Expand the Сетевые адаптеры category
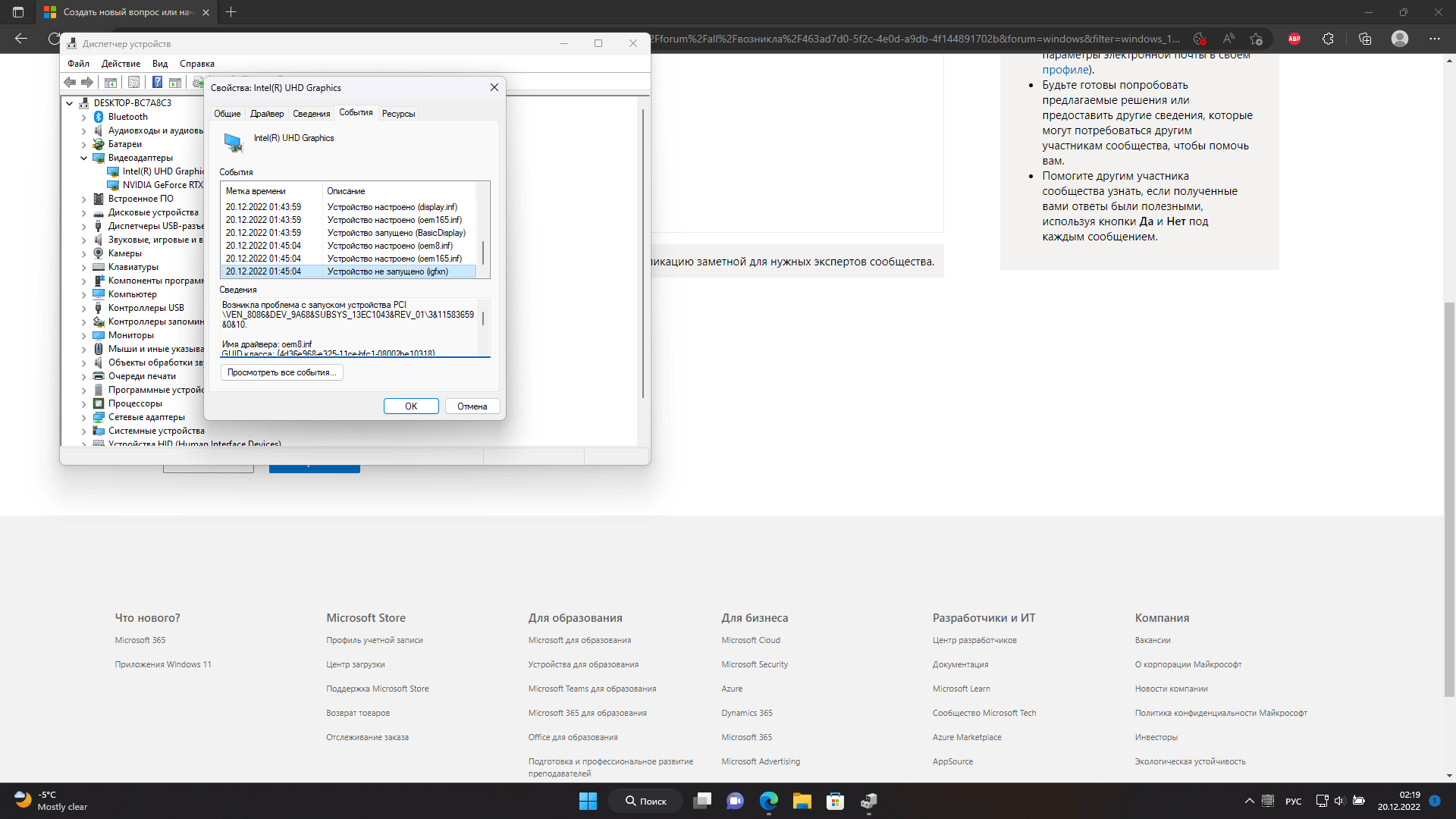1456x819 pixels. (x=84, y=417)
